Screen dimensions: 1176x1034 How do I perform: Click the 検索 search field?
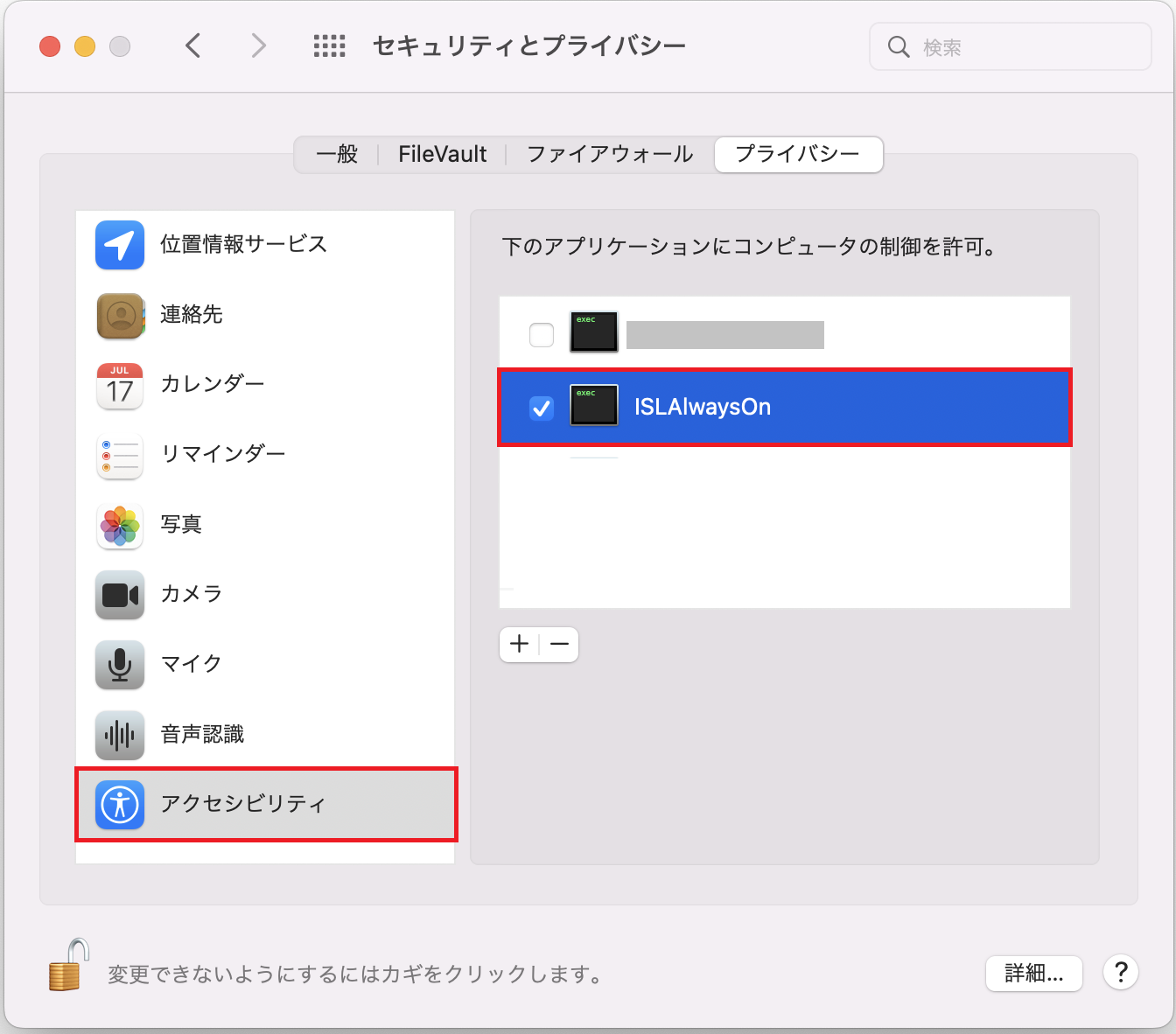tap(1011, 46)
